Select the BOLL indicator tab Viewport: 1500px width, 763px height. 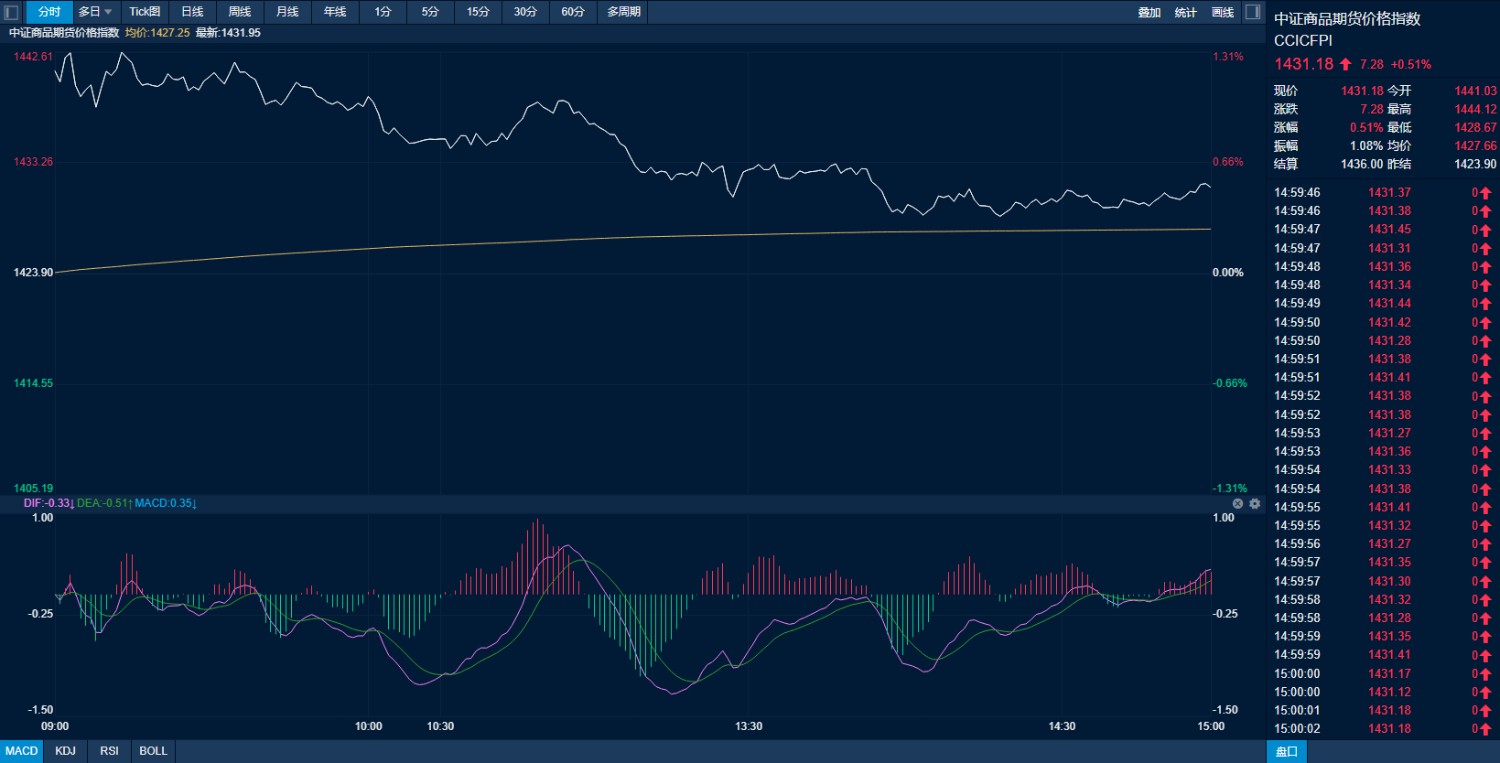(x=153, y=751)
